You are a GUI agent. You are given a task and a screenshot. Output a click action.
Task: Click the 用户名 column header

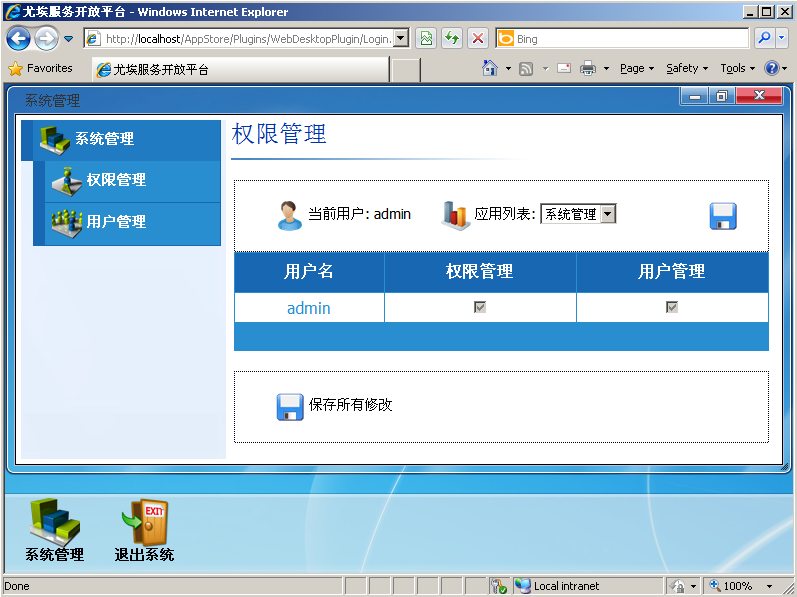(309, 272)
